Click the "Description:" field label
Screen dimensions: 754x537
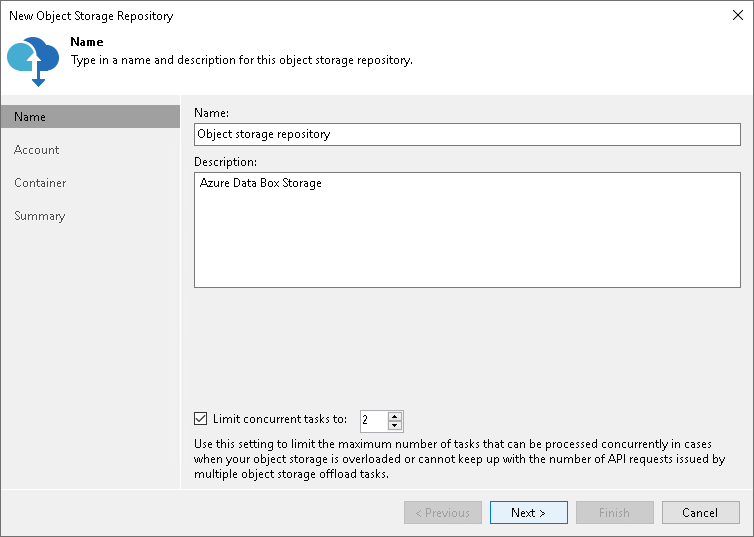pos(226,162)
